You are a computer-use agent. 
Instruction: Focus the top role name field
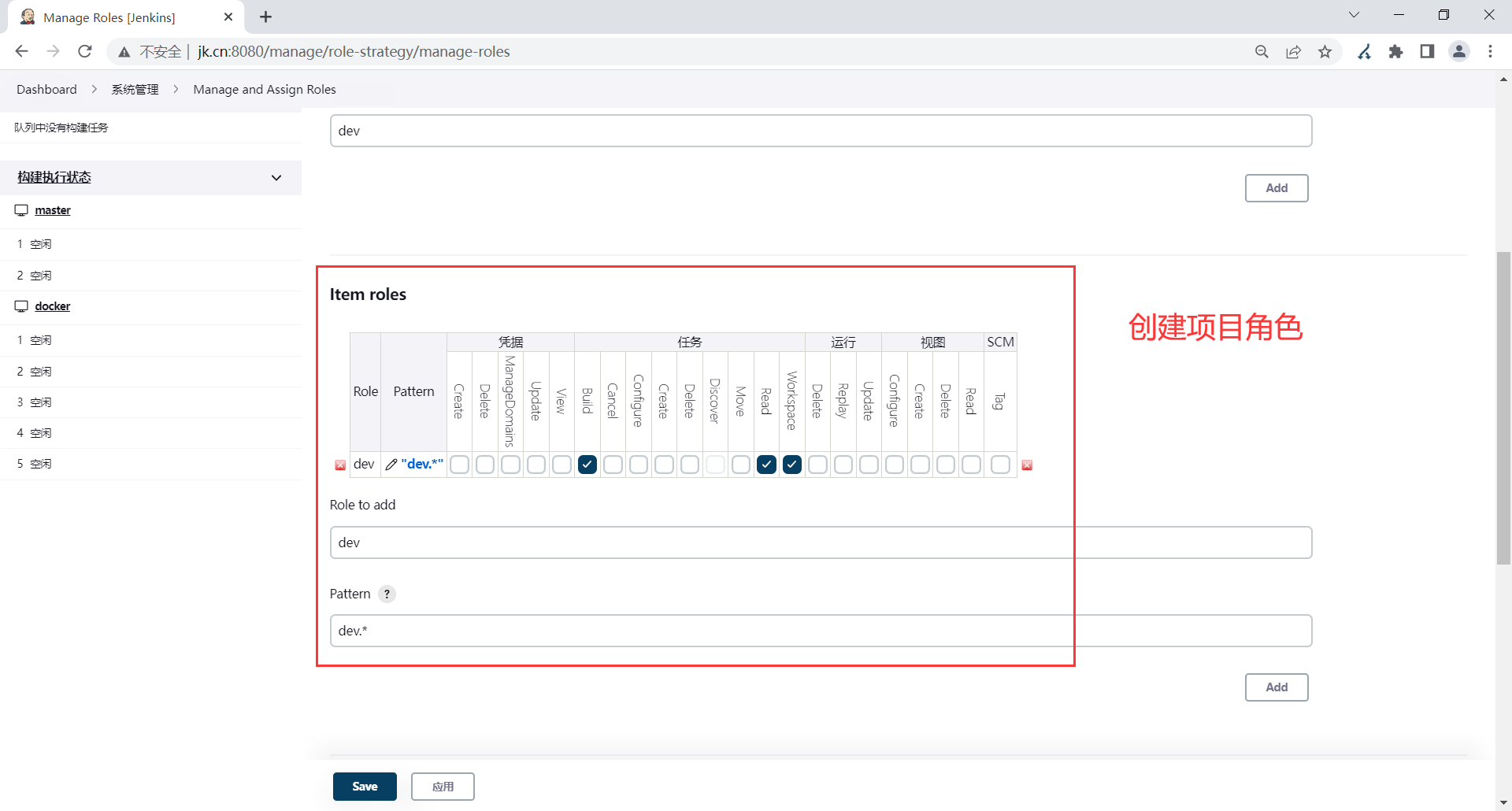pyautogui.click(x=821, y=131)
